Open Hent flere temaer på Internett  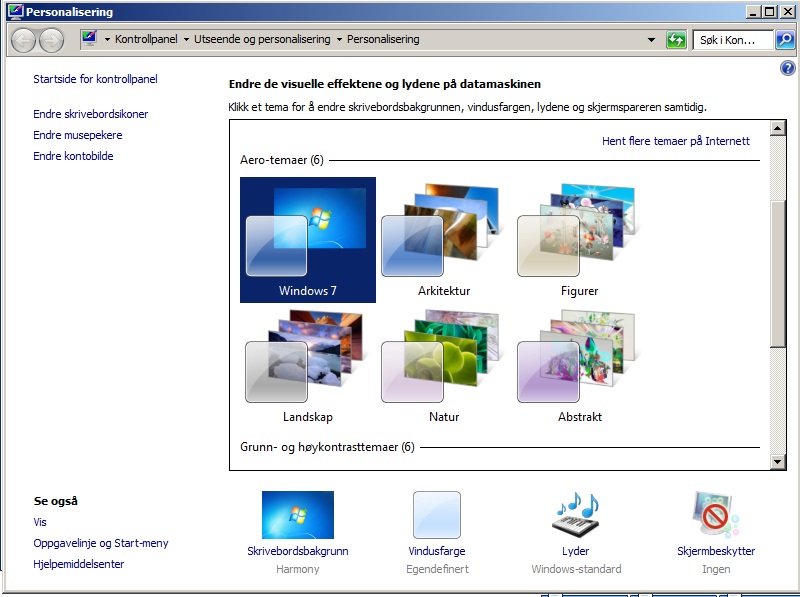(676, 141)
